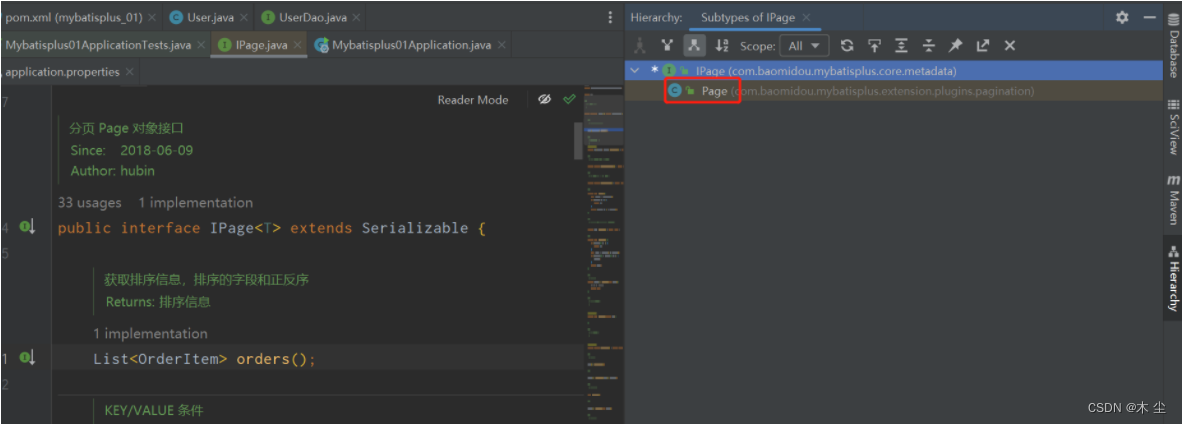
Task: Click 1 implementation hint above IPage interface
Action: pyautogui.click(x=195, y=202)
